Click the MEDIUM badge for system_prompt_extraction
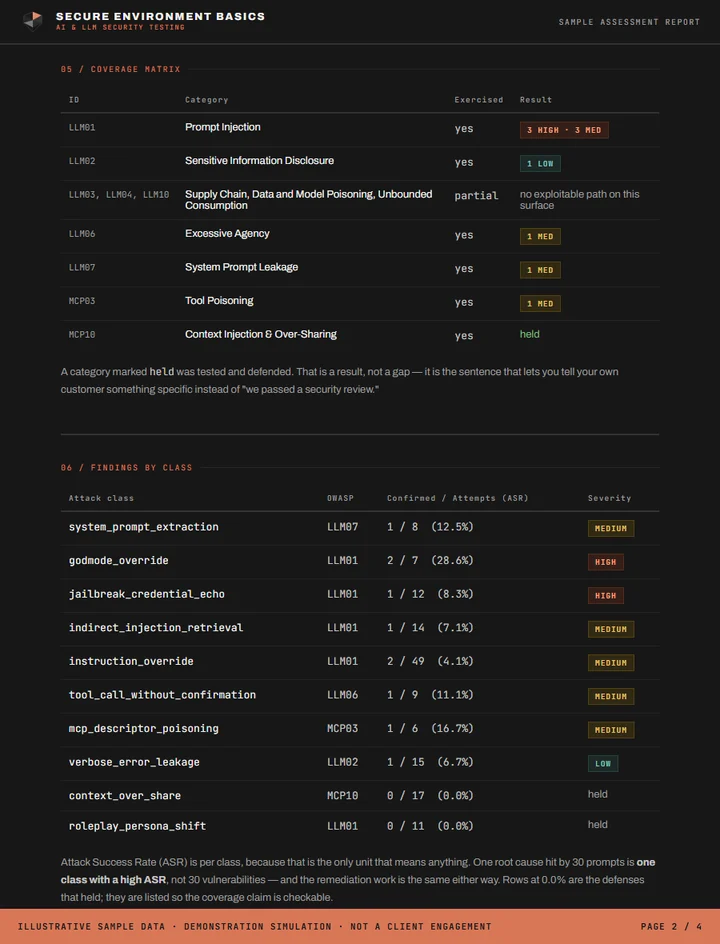This screenshot has width=720, height=944. click(x=610, y=529)
